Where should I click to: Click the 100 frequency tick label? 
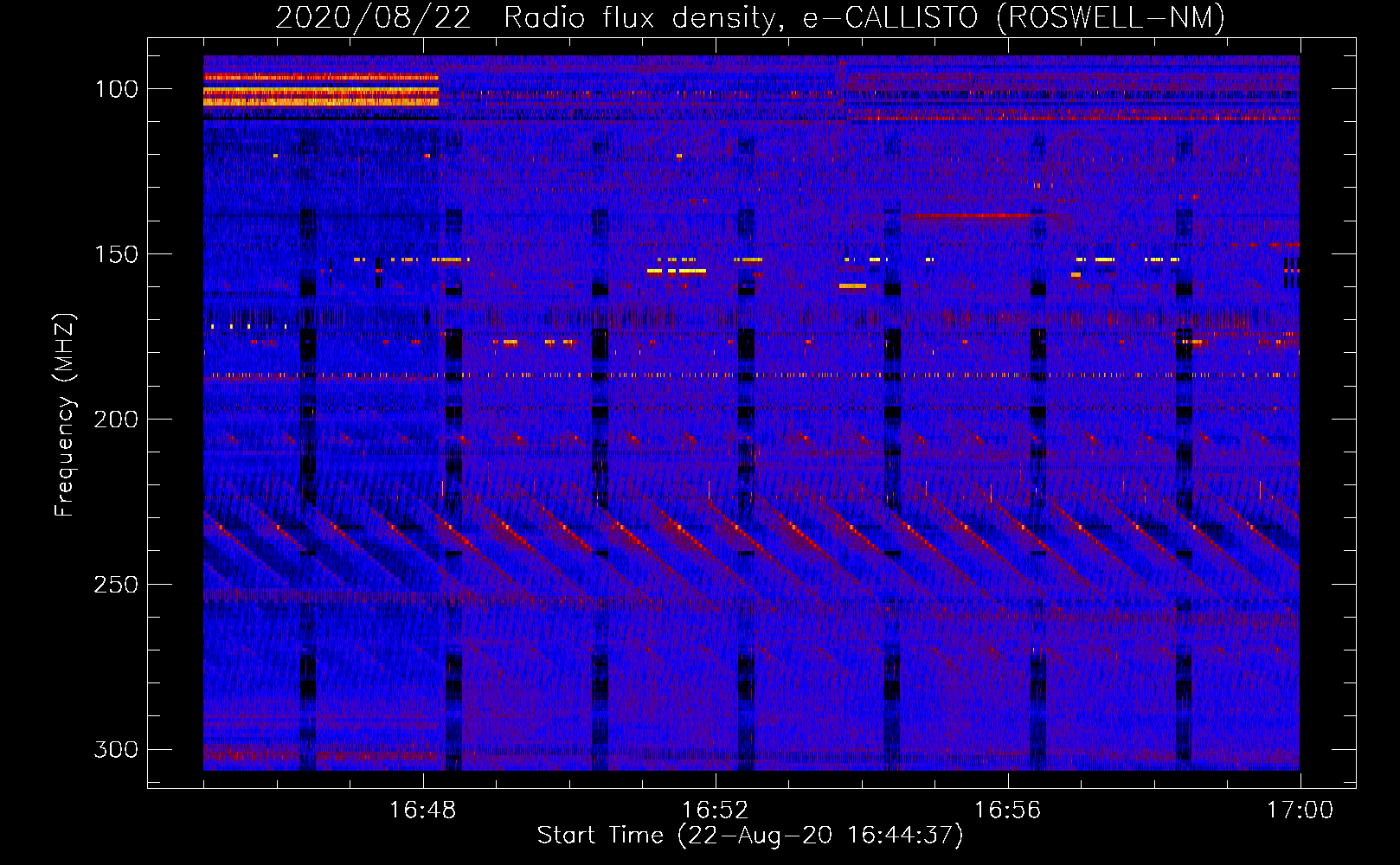[x=116, y=89]
